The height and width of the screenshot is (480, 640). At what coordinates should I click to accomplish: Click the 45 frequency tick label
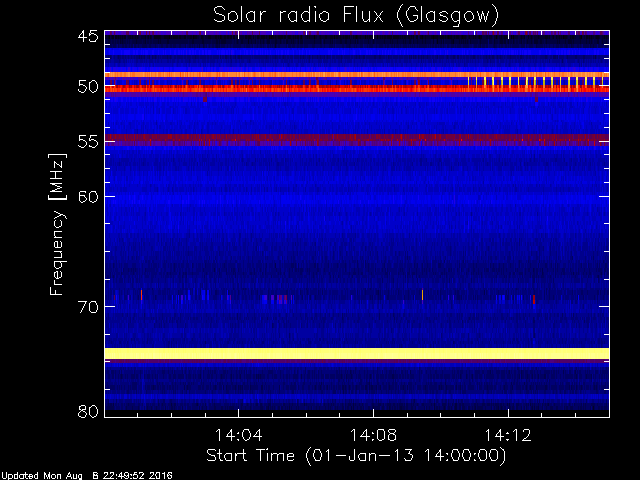point(88,37)
